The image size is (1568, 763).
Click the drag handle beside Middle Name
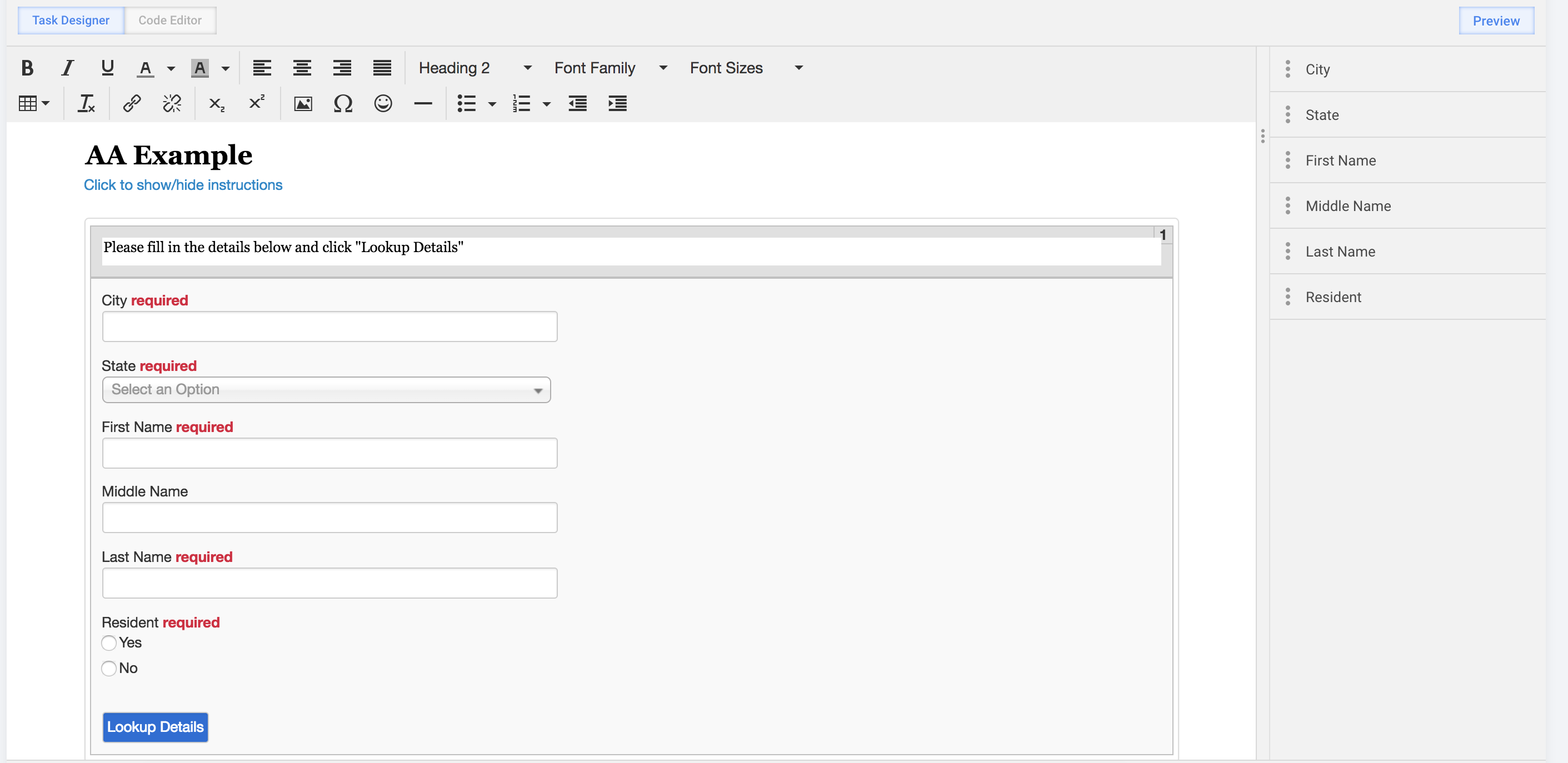point(1287,205)
